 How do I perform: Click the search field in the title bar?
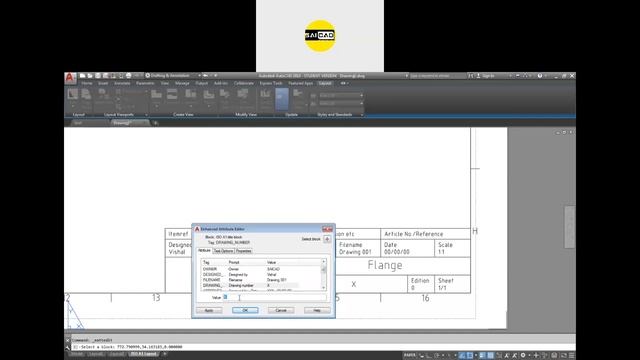437,76
